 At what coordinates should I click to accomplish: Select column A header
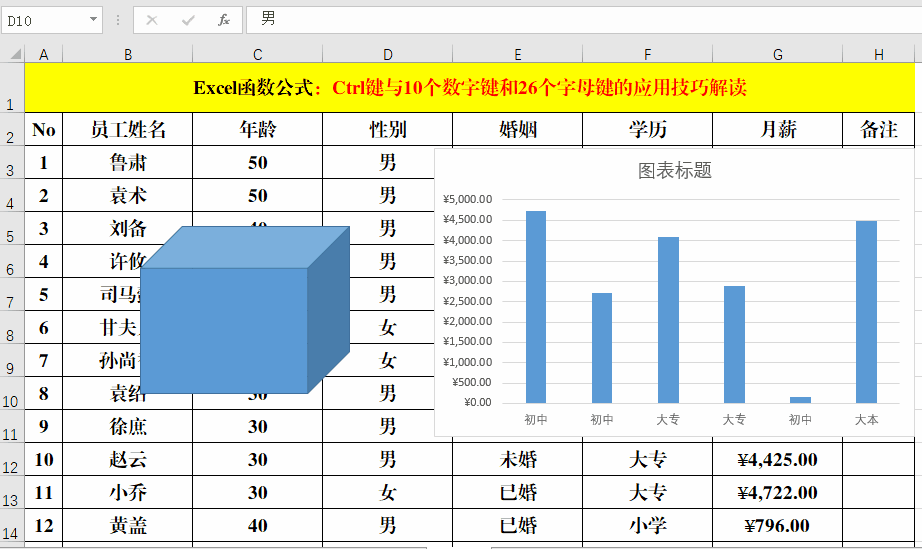click(x=44, y=54)
